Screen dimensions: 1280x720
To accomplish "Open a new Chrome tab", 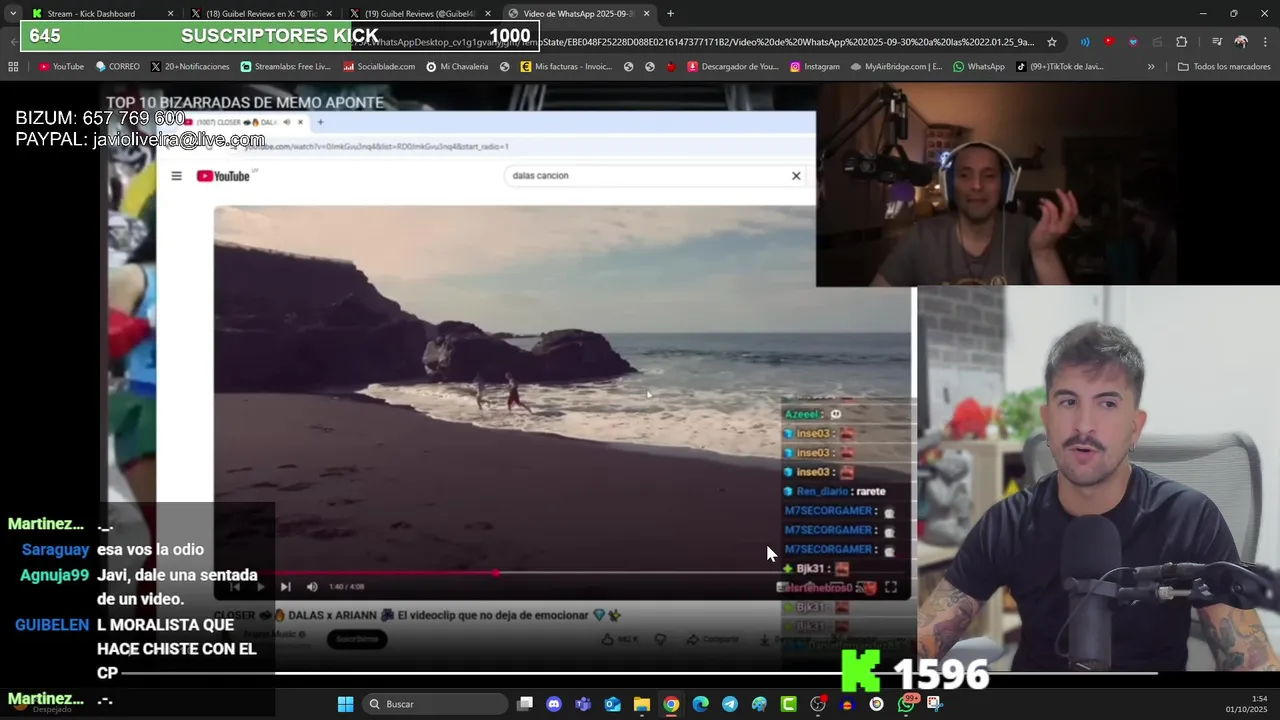I will [670, 13].
